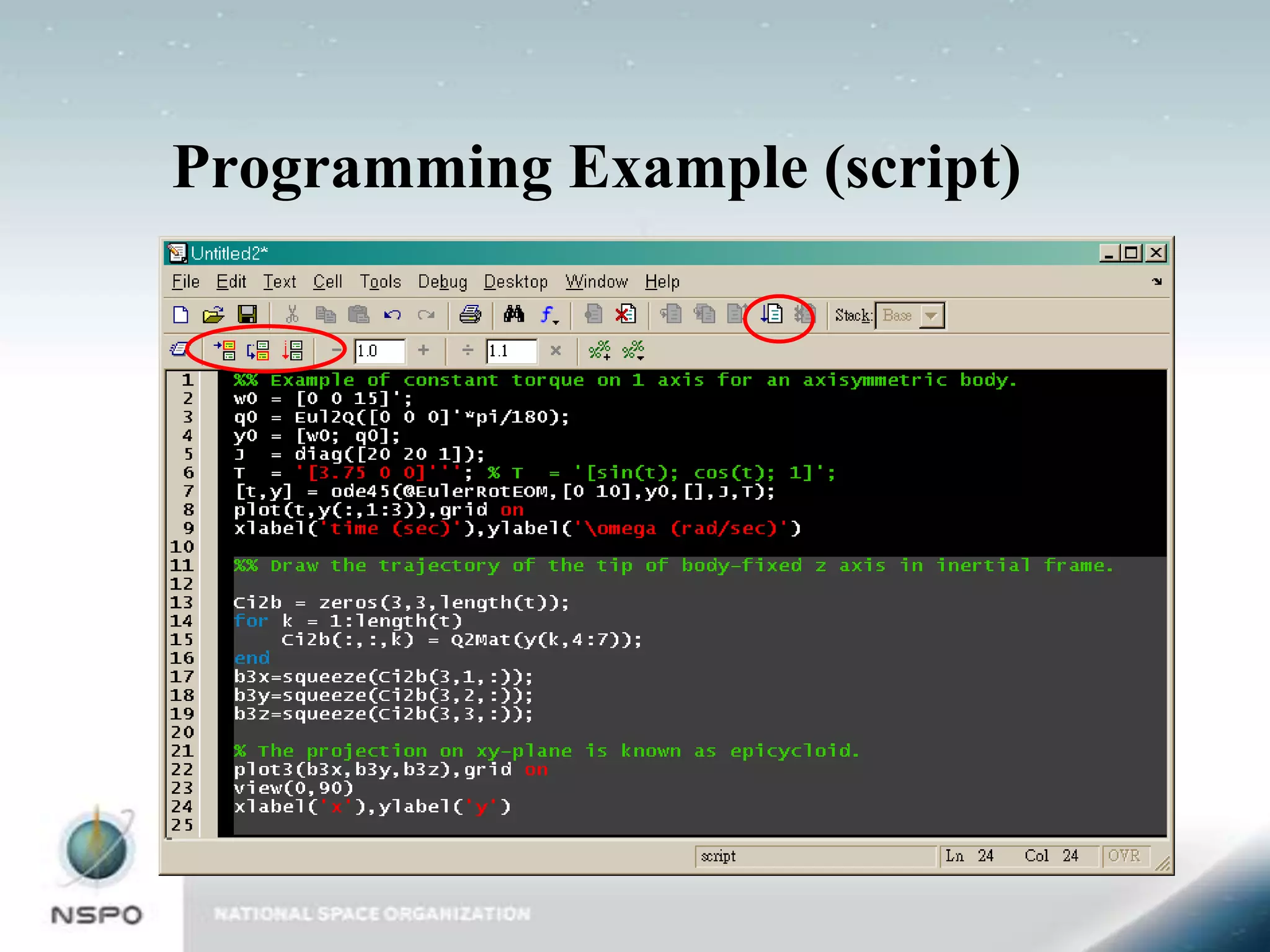
Task: Click the Run script icon
Action: click(772, 315)
